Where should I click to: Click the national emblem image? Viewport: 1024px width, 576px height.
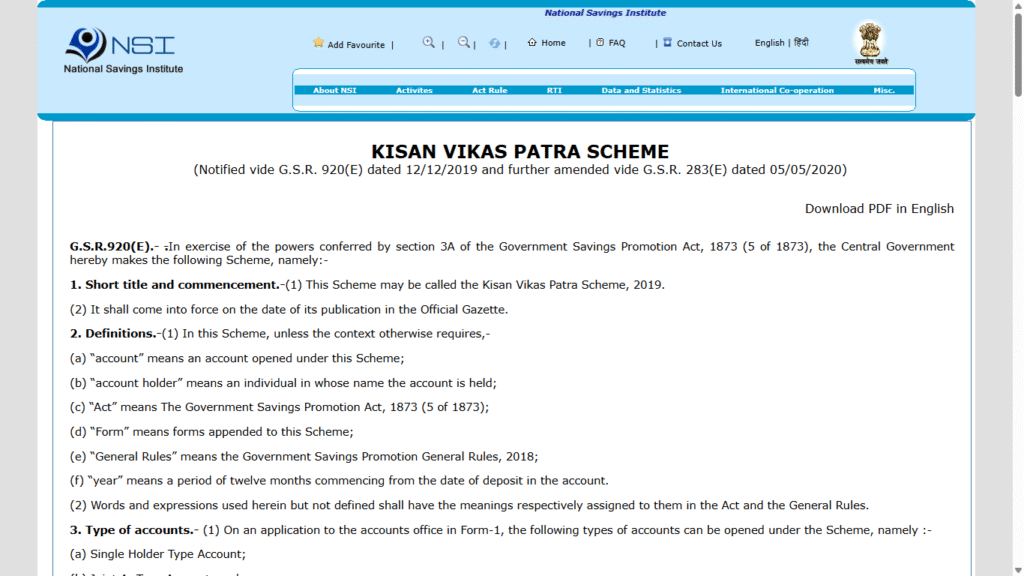point(869,42)
